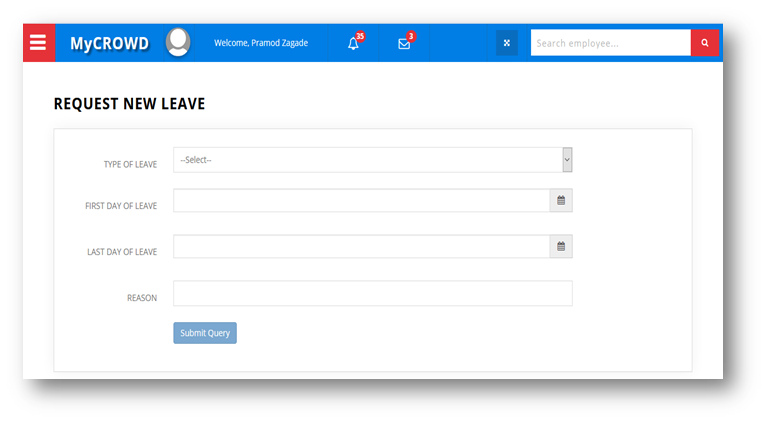This screenshot has height=422, width=773.
Task: Click the fullscreen toggle icon beside search
Action: pyautogui.click(x=507, y=43)
